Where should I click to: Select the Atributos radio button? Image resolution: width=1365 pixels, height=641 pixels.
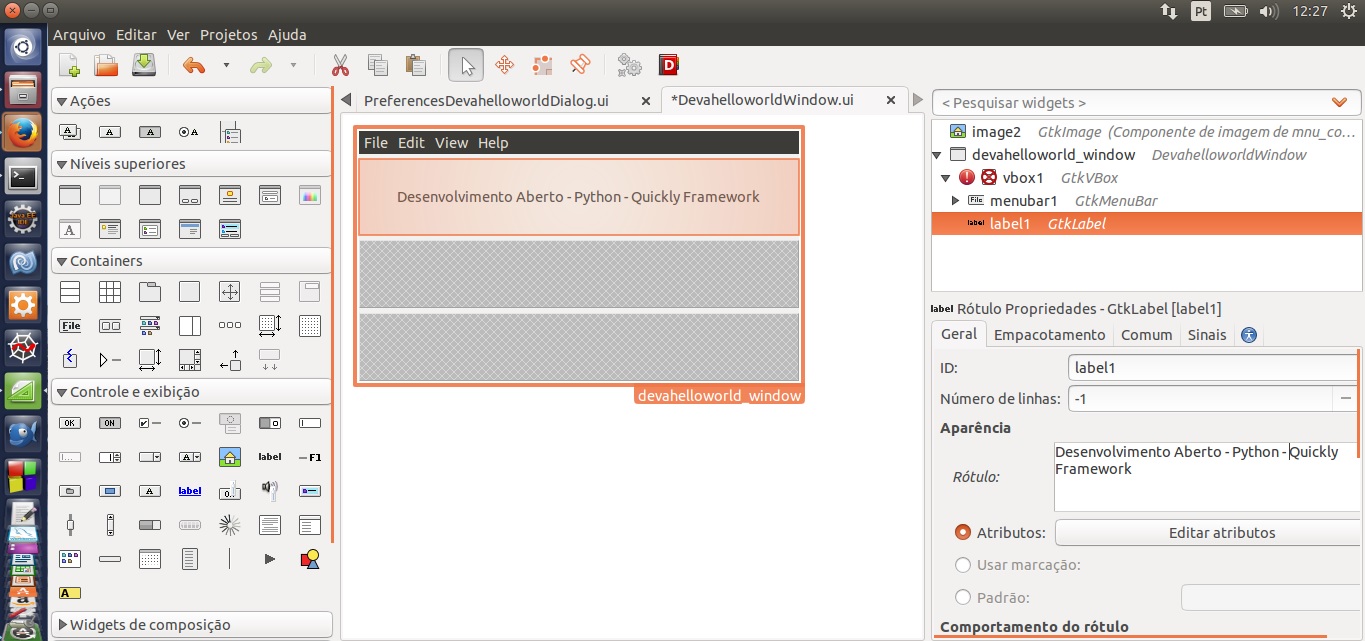(x=963, y=533)
